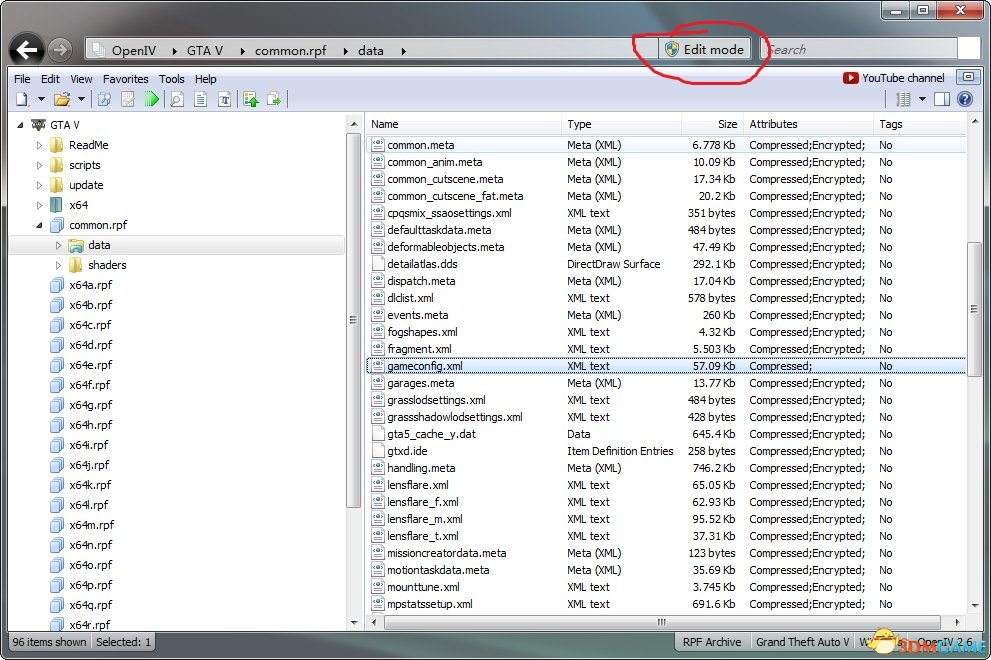
Task: Click the text document 'T' toolbar icon
Action: 224,99
